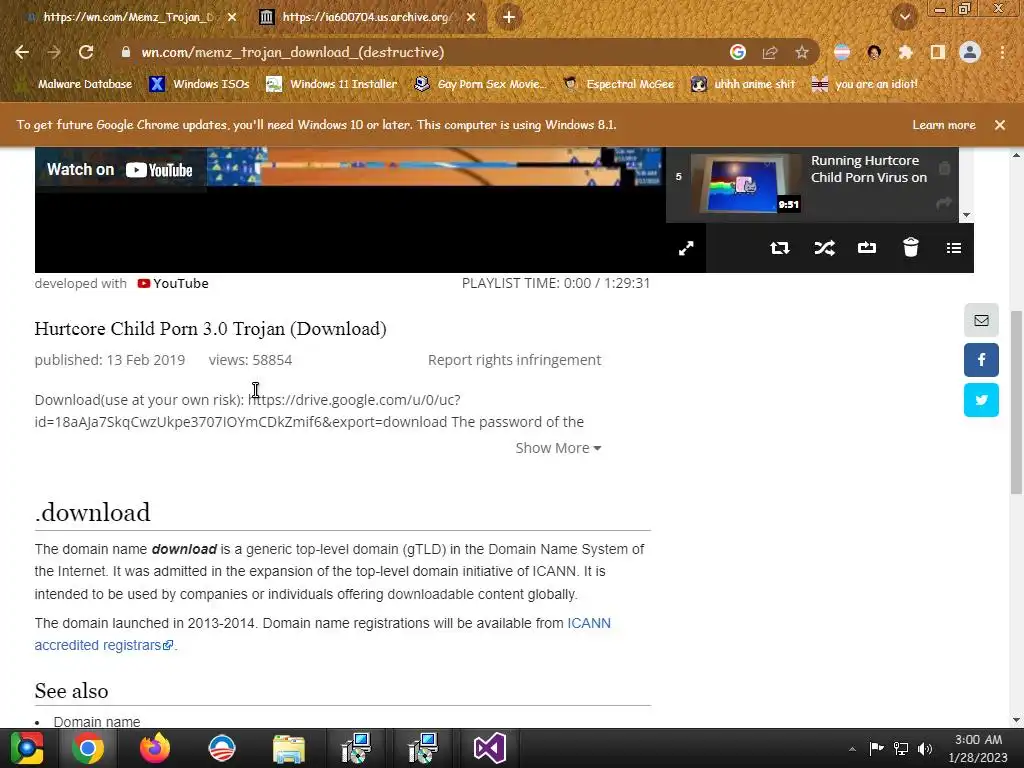This screenshot has height=768, width=1024.
Task: Open the volume speaker tray icon
Action: click(925, 749)
